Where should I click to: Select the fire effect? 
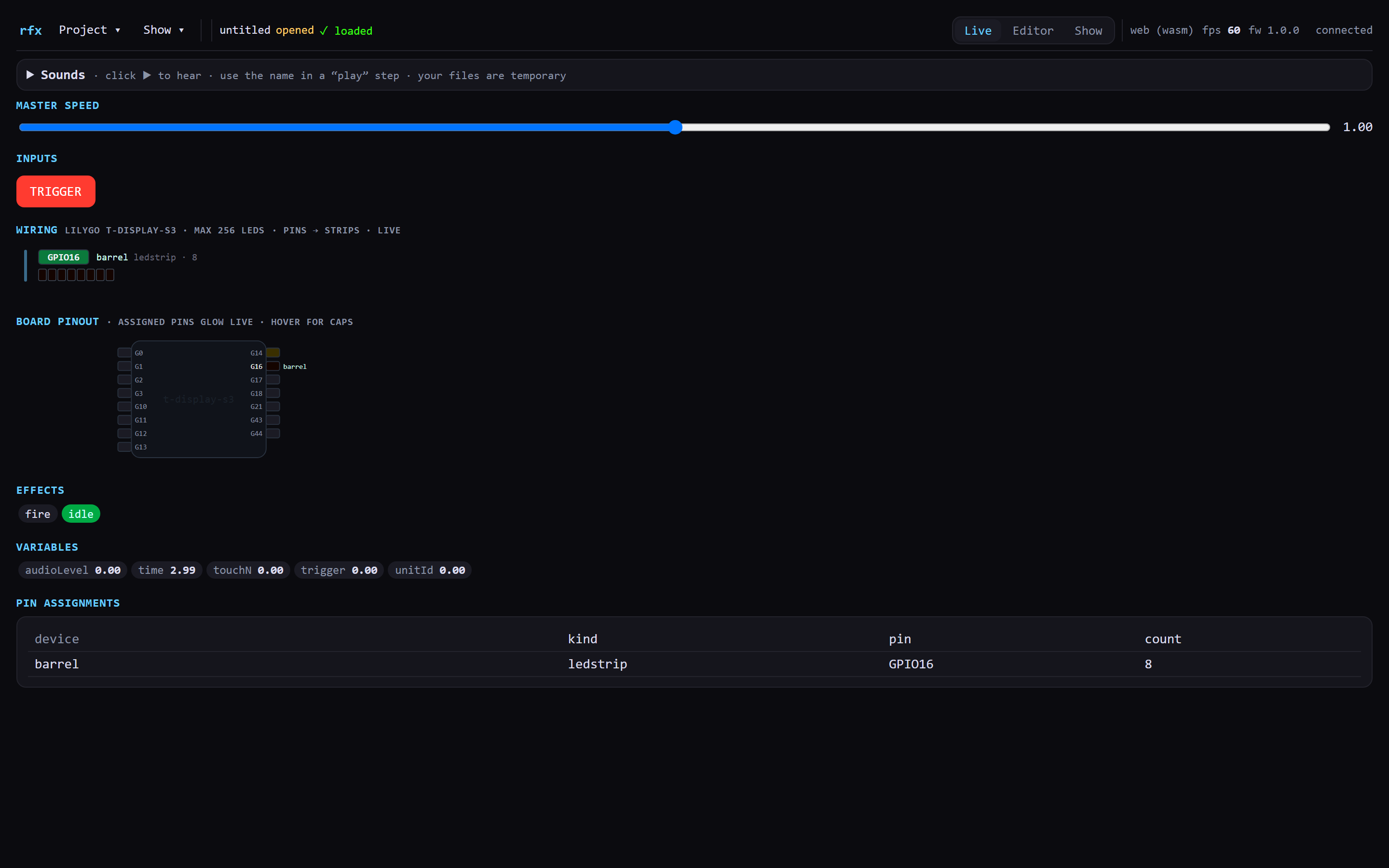[37, 514]
